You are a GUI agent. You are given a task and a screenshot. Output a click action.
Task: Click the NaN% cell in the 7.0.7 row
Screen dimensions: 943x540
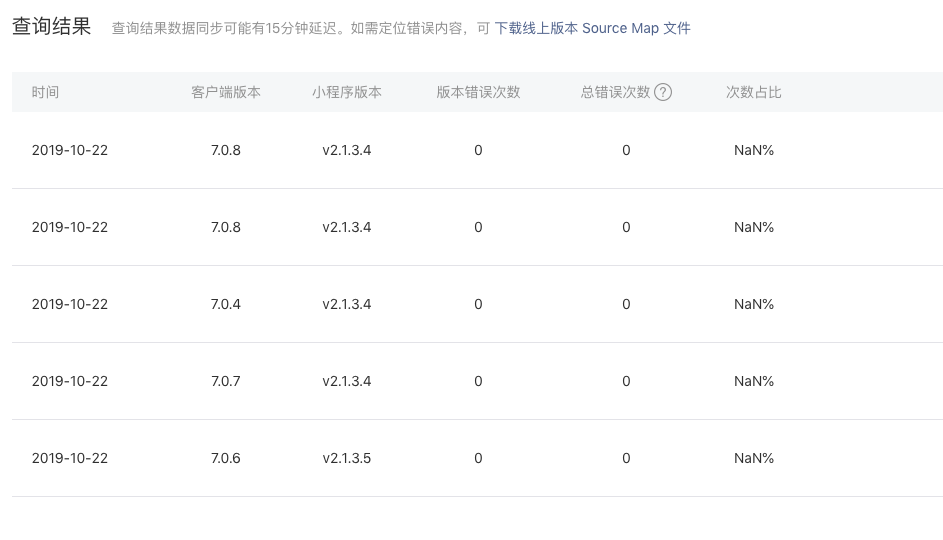pyautogui.click(x=754, y=381)
